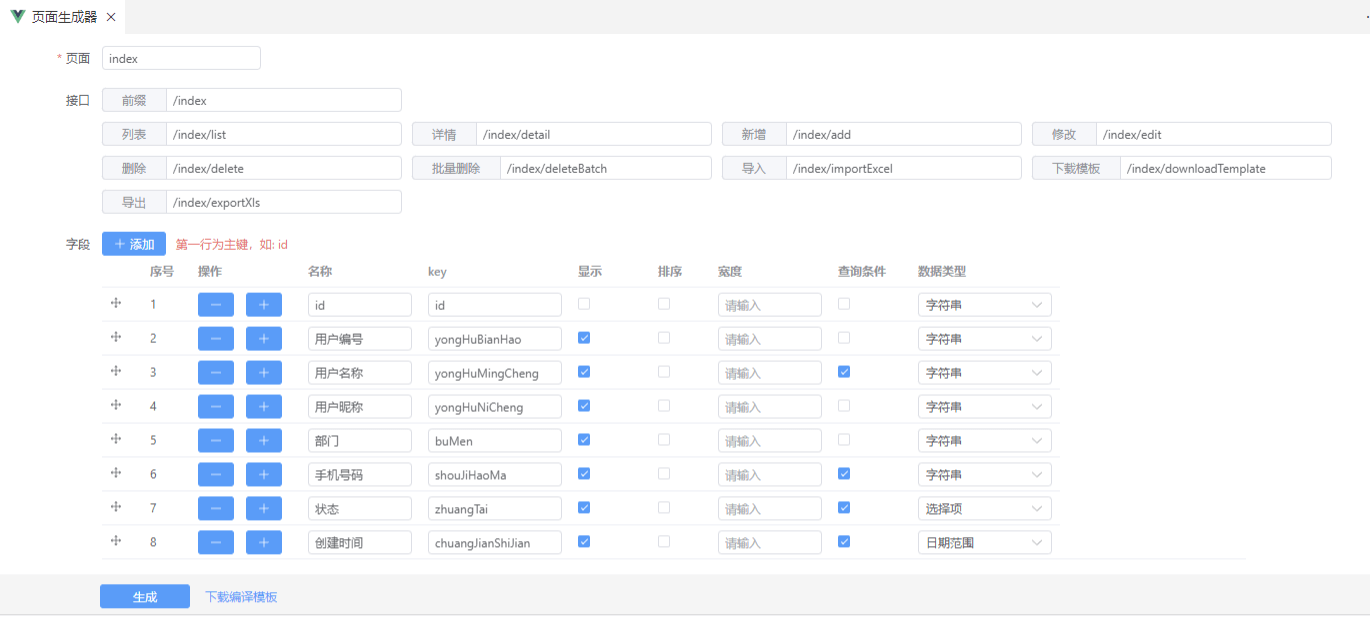Enable 排序 checkbox for 用户名称 row
1370x618 pixels.
click(664, 372)
